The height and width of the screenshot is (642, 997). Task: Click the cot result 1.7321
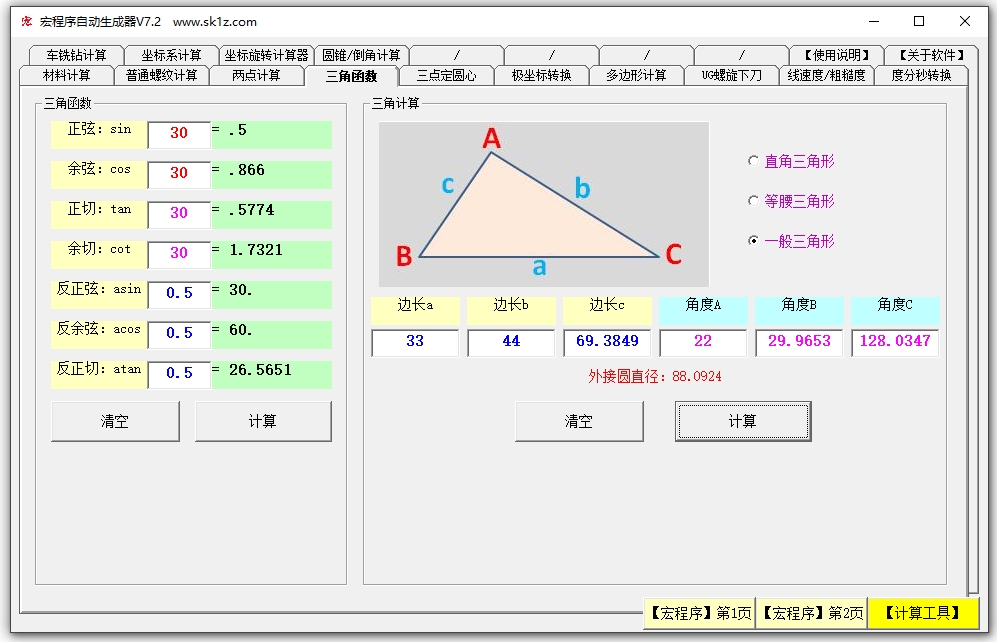[272, 254]
